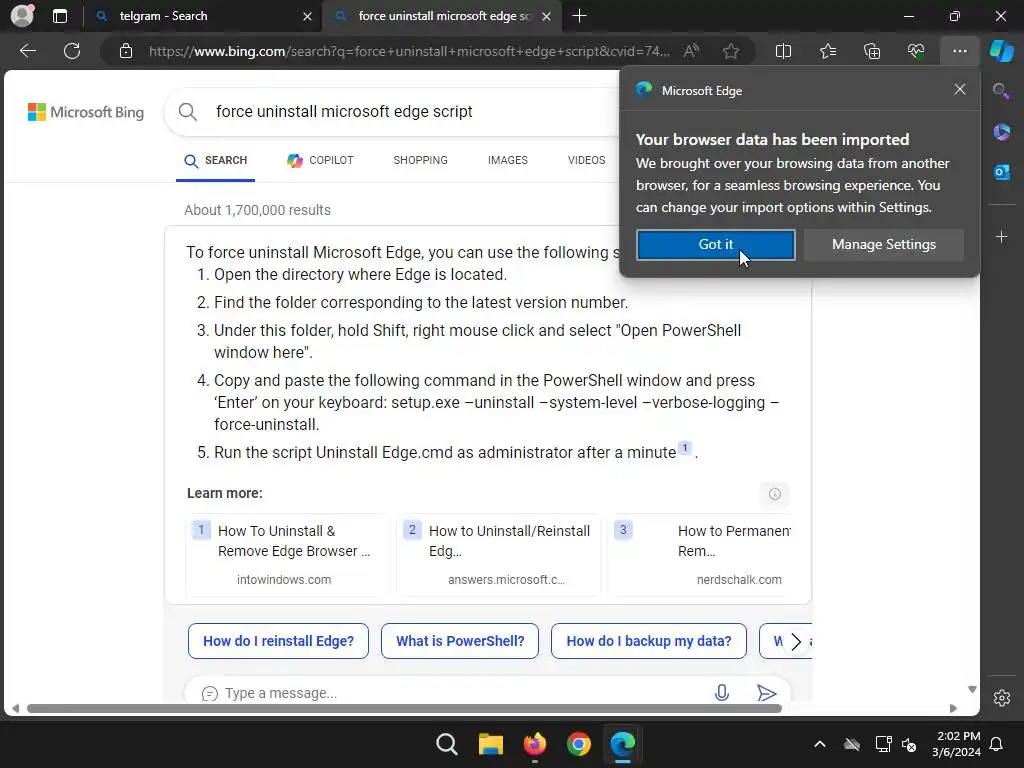Close the telgram - Search tab
Viewport: 1024px width, 768px height.
pyautogui.click(x=307, y=16)
